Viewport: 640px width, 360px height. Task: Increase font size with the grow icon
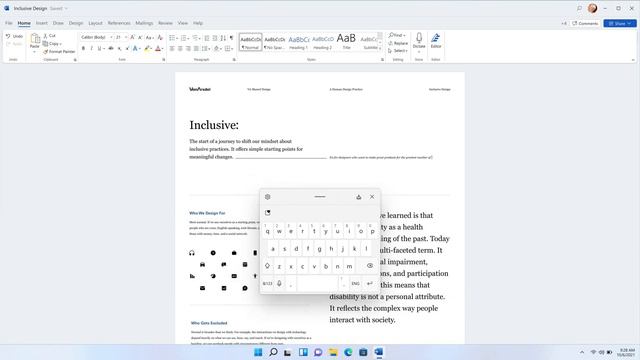point(132,37)
